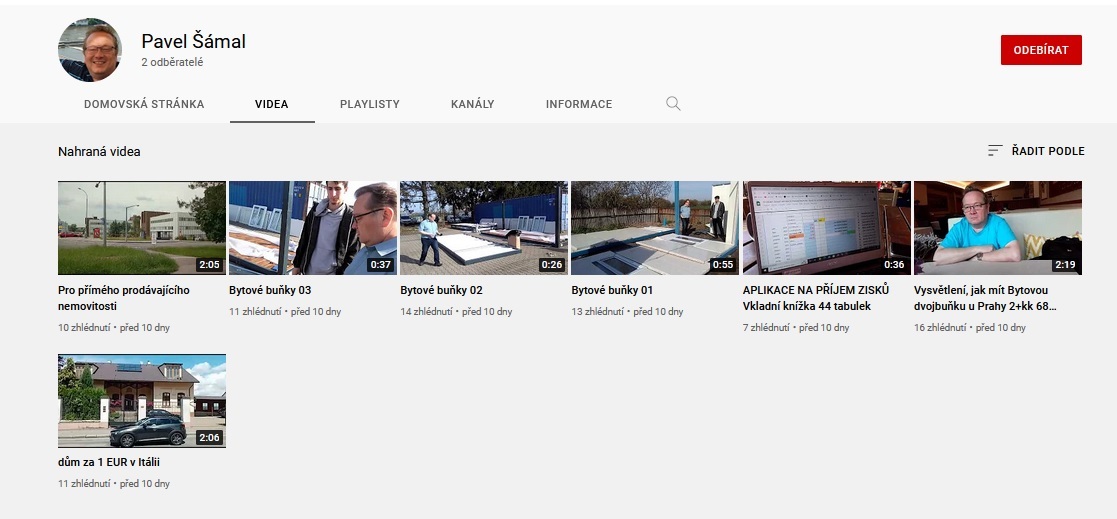1117x519 pixels.
Task: Open title APLIKACE NA PŘÍJEM ZISKŮ Vkladní knížka
Action: 816,298
